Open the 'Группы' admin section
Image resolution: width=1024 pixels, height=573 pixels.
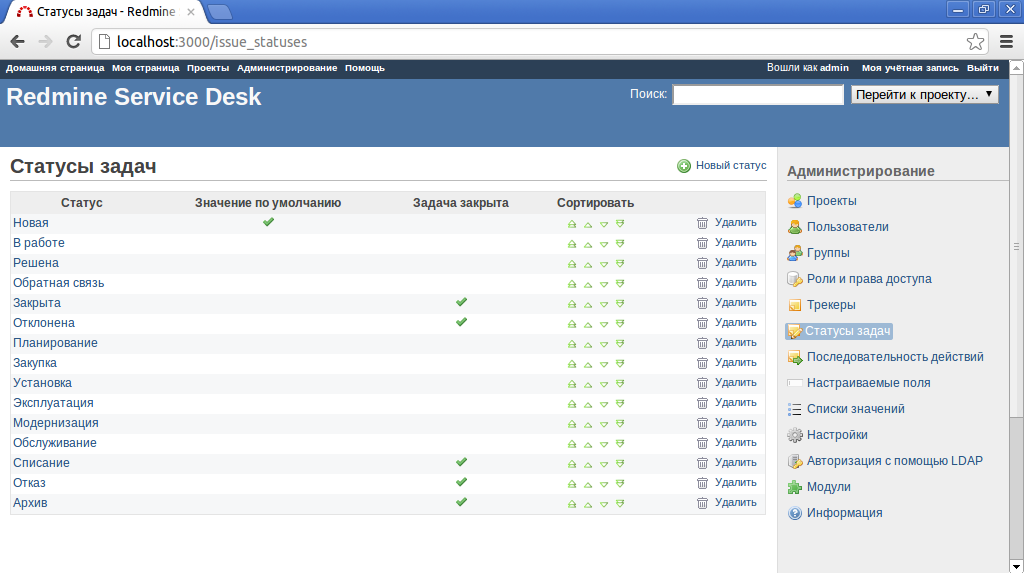coord(827,253)
